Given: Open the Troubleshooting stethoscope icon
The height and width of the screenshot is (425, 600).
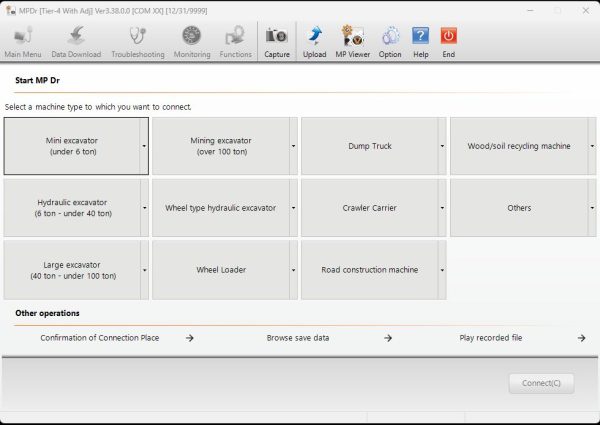Looking at the screenshot, I should coord(138,41).
